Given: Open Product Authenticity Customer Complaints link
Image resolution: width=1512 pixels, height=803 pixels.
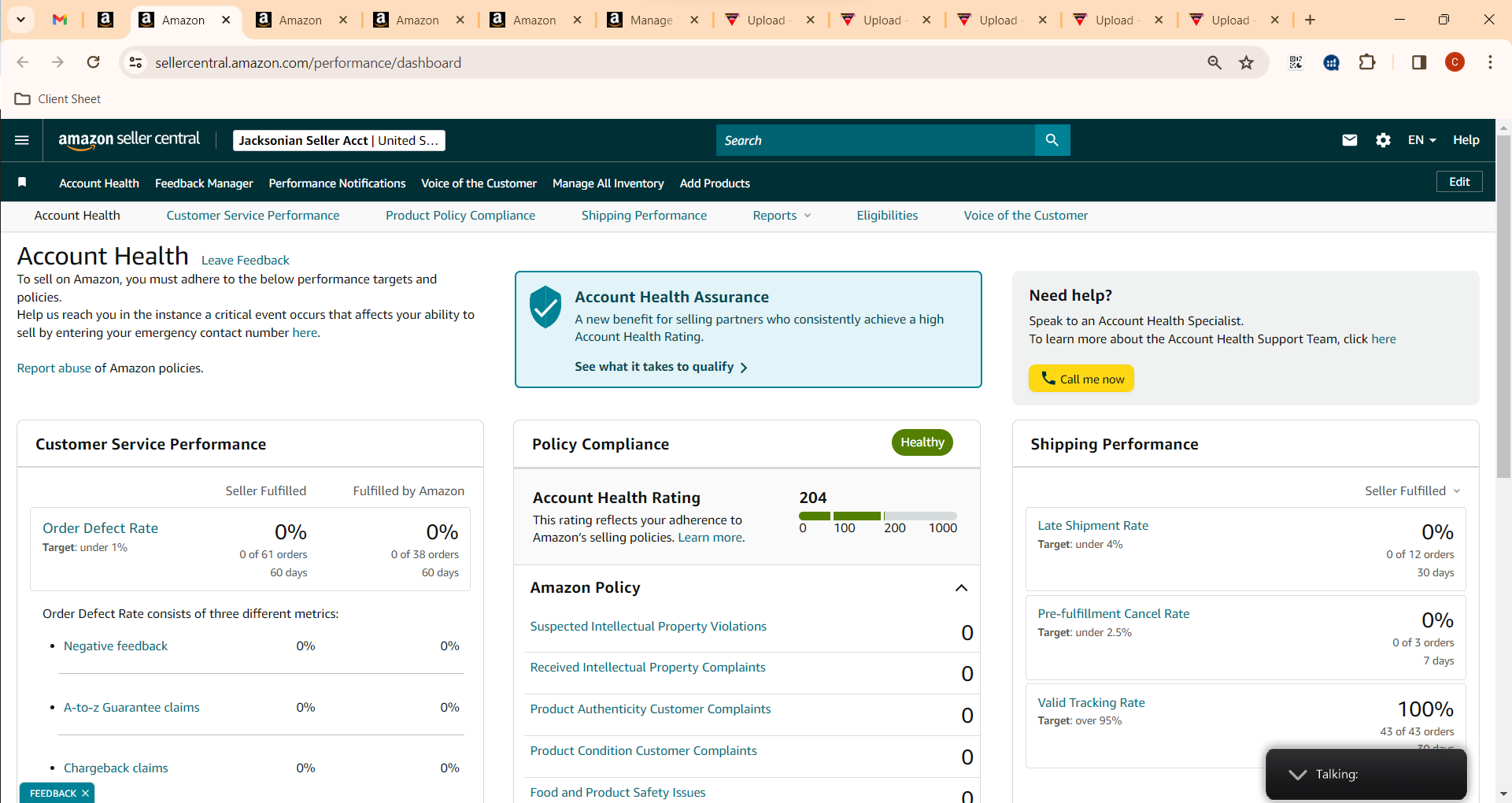Looking at the screenshot, I should (650, 709).
